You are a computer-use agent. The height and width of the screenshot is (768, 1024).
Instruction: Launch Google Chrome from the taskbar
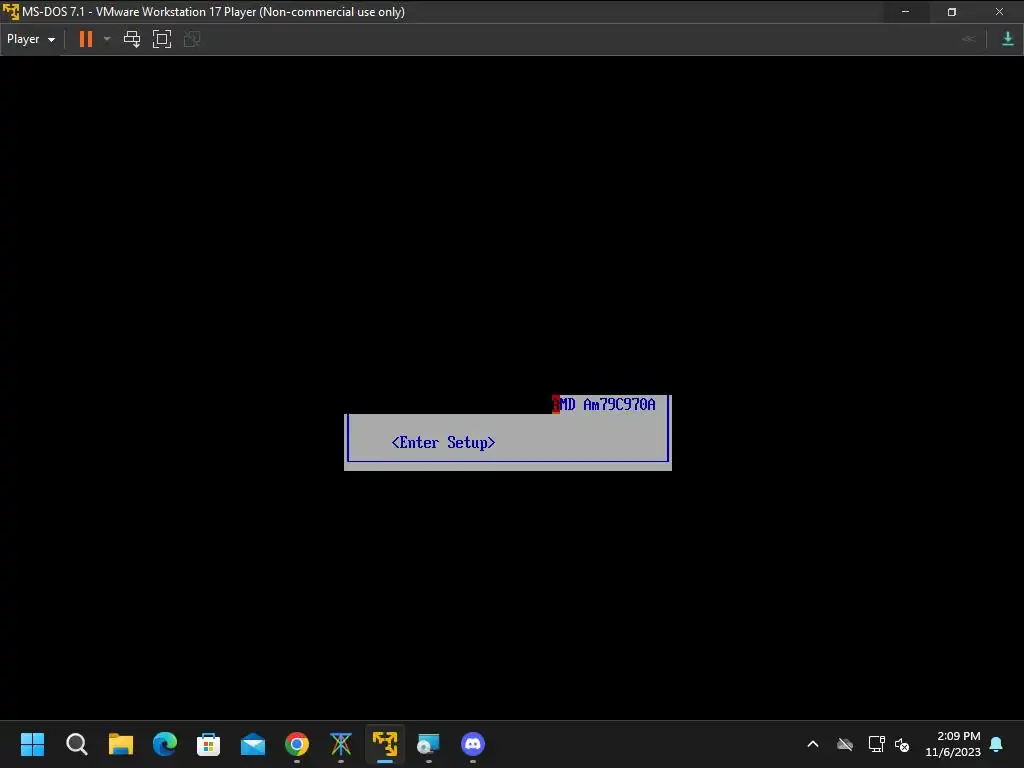[x=297, y=744]
